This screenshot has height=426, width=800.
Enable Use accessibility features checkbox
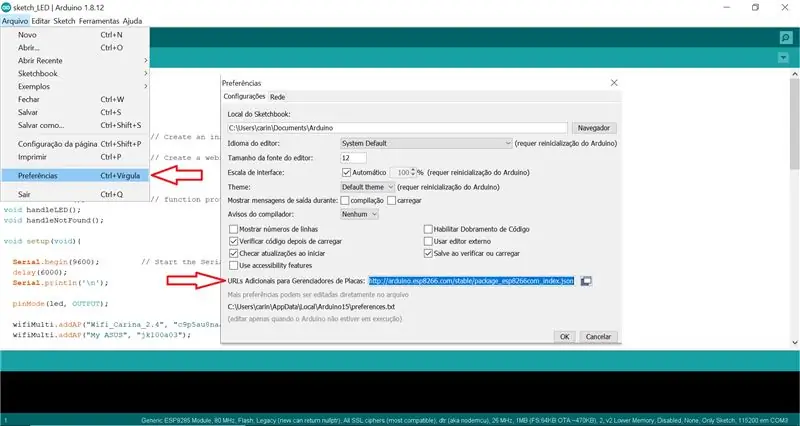(x=233, y=265)
